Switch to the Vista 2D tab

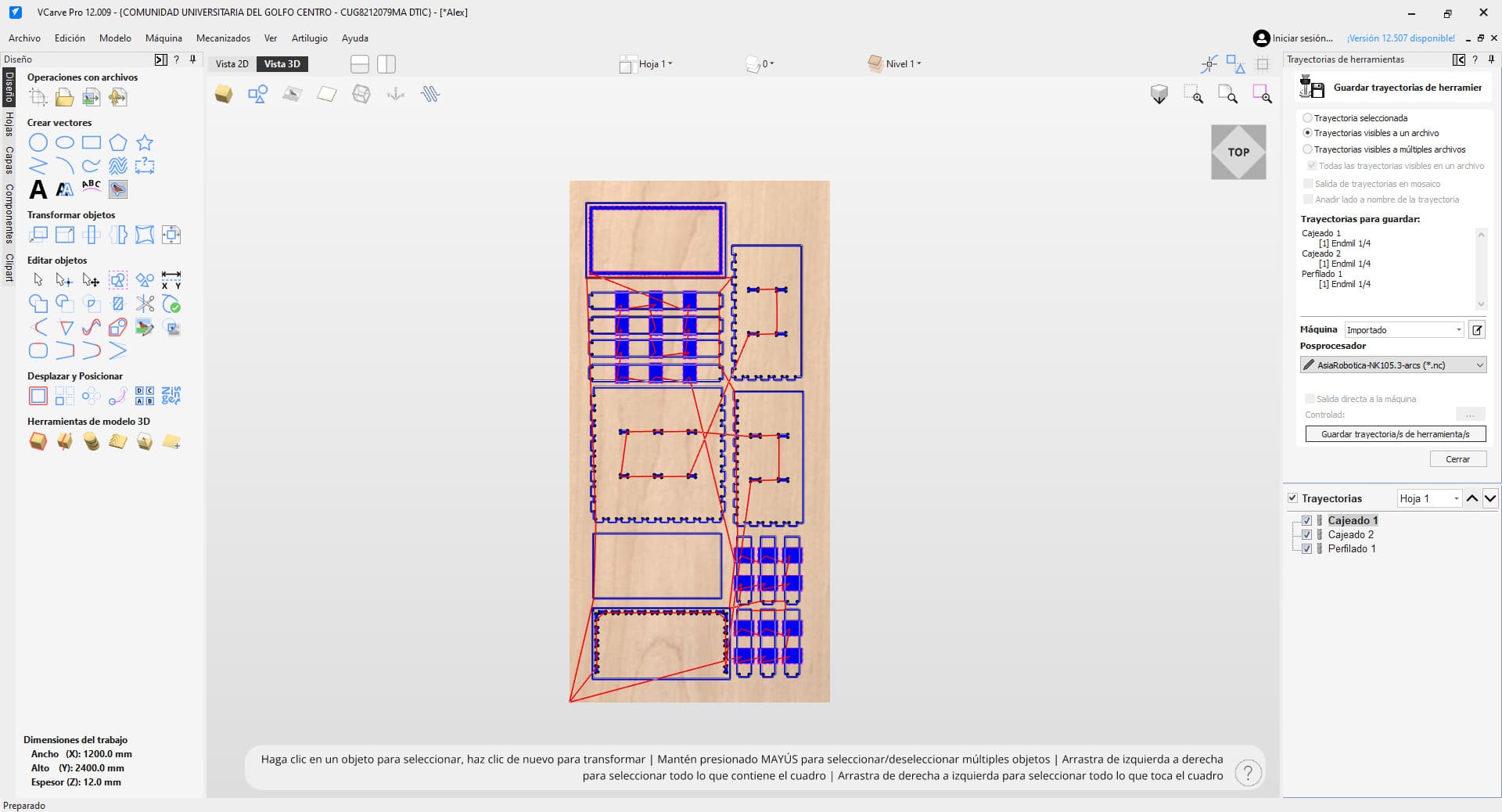[x=232, y=64]
